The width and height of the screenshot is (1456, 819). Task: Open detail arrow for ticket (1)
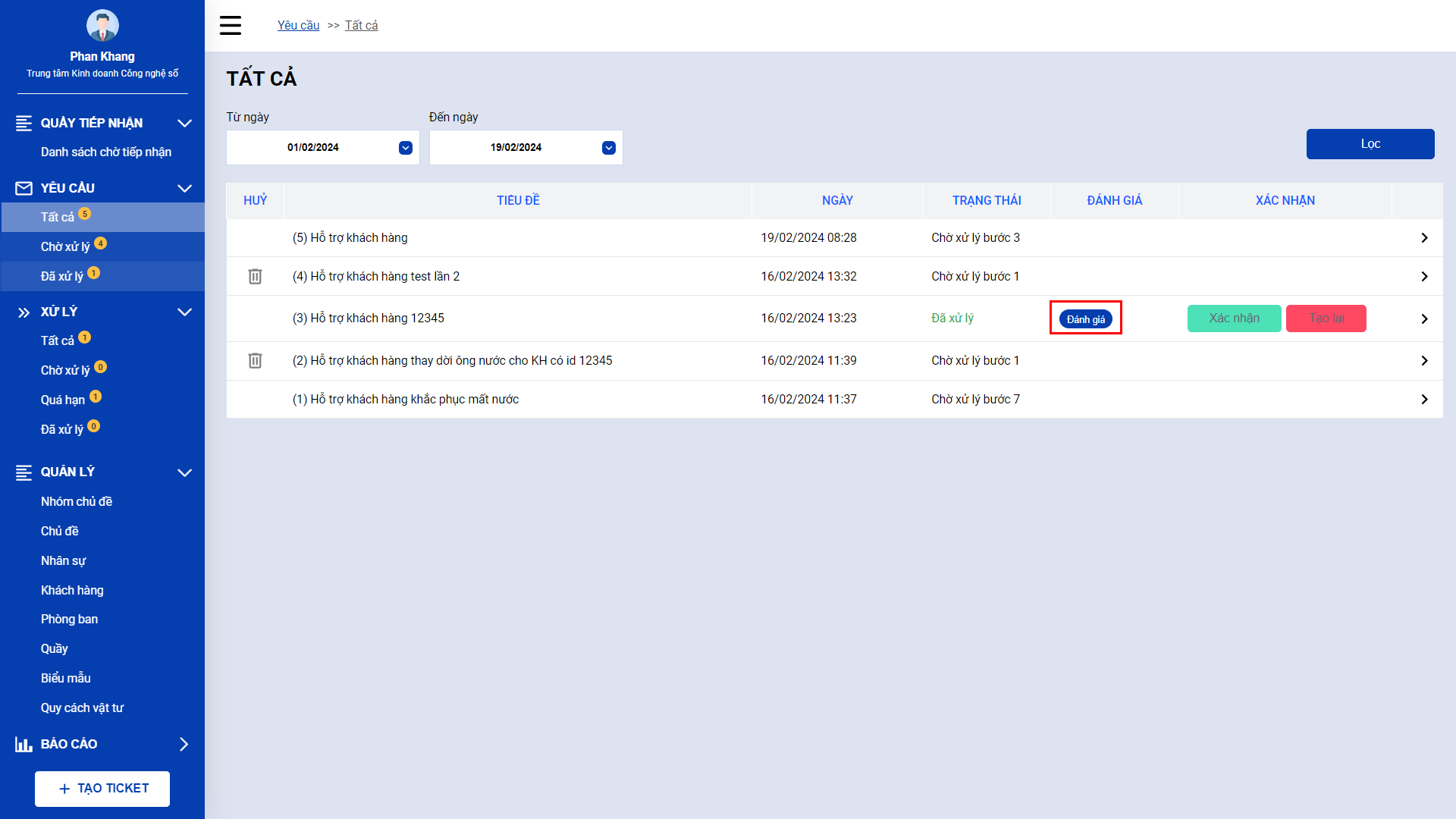pyautogui.click(x=1424, y=400)
